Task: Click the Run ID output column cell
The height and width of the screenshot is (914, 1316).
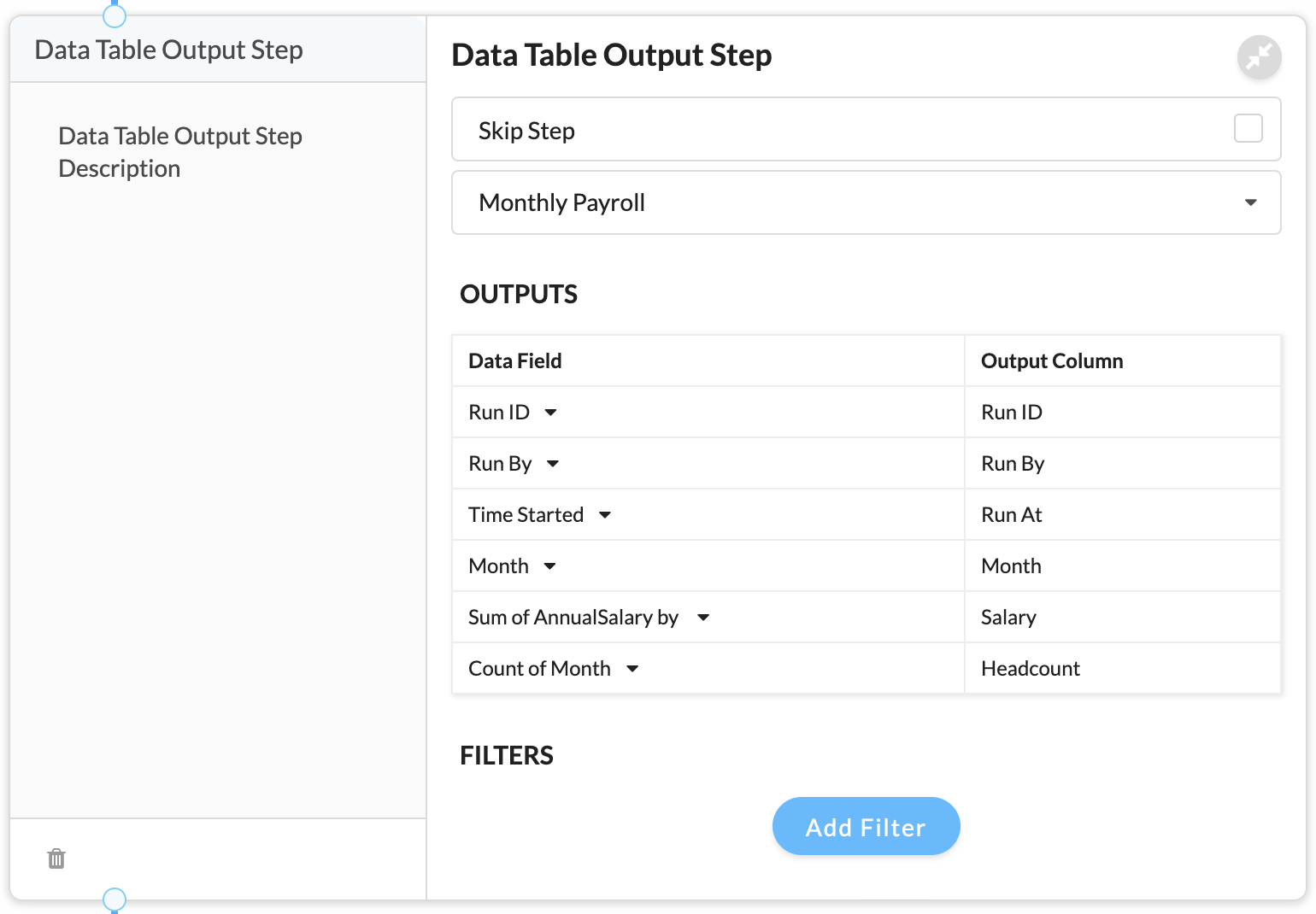Action: (1122, 412)
